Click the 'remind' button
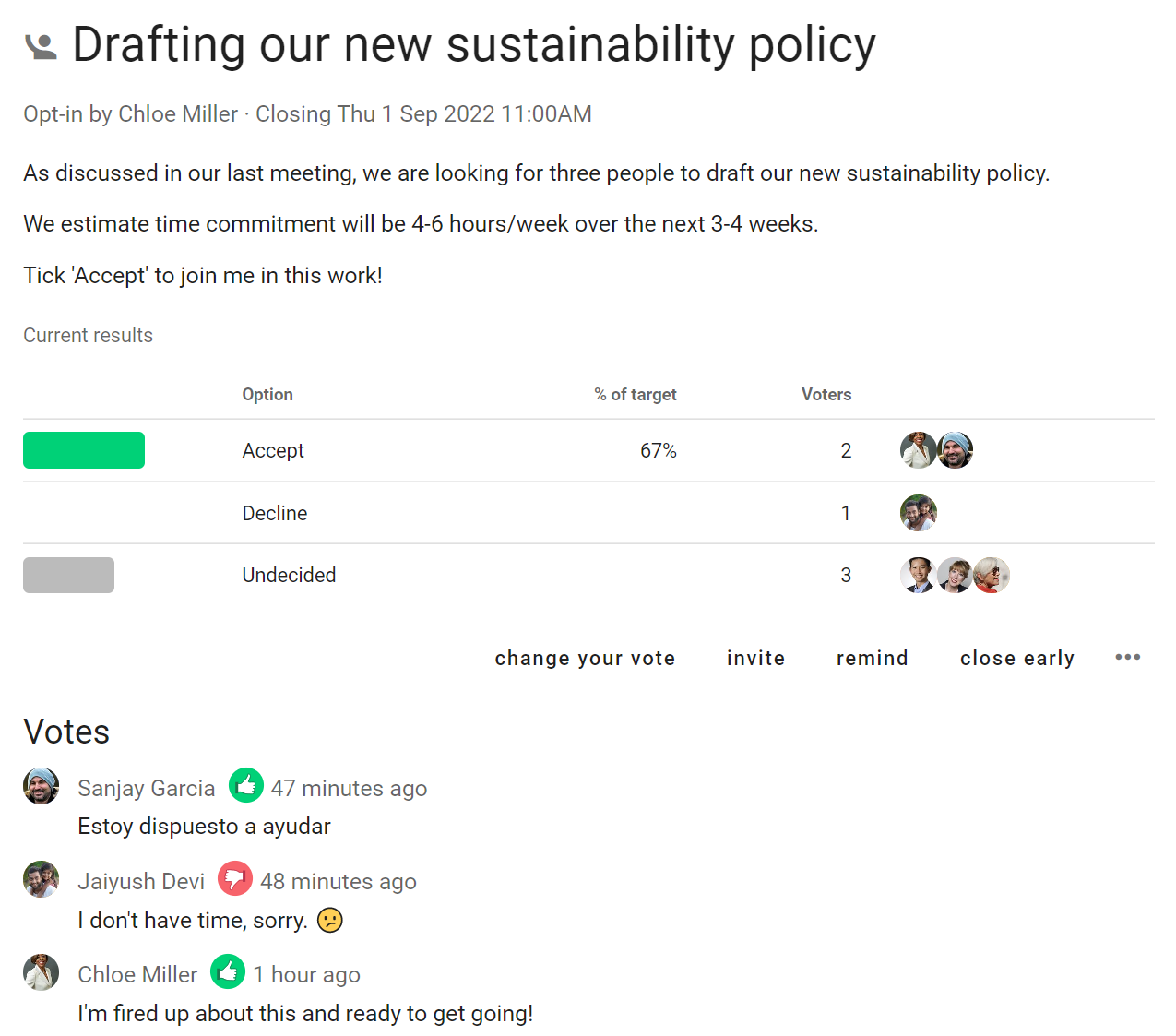The image size is (1176, 1036). coord(873,658)
